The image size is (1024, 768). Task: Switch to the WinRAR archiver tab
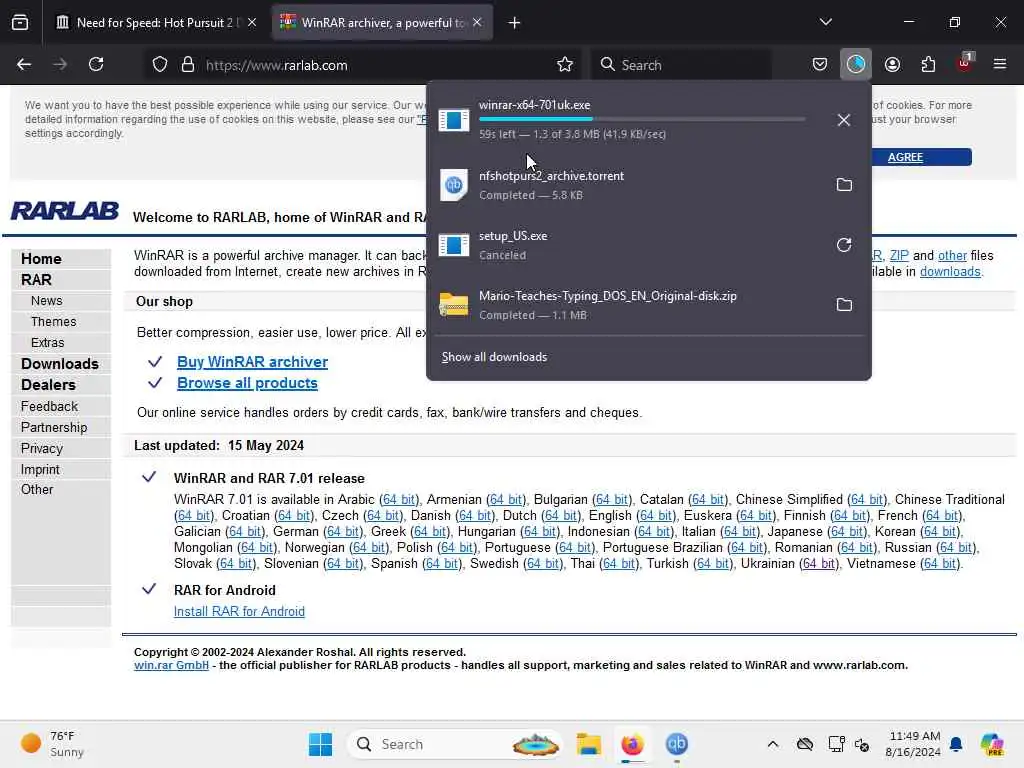[382, 23]
